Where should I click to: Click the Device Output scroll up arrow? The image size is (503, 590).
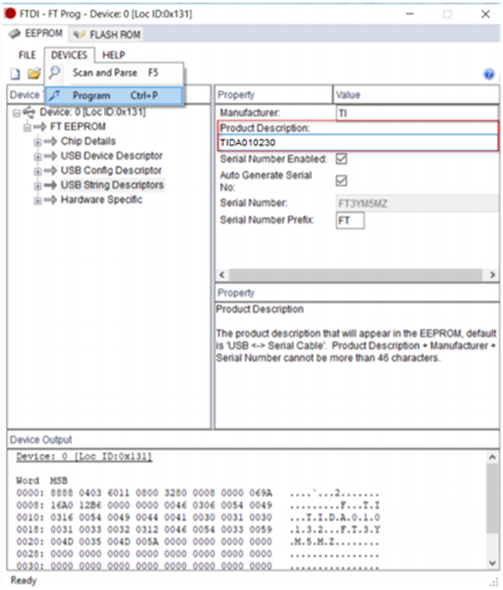click(492, 457)
